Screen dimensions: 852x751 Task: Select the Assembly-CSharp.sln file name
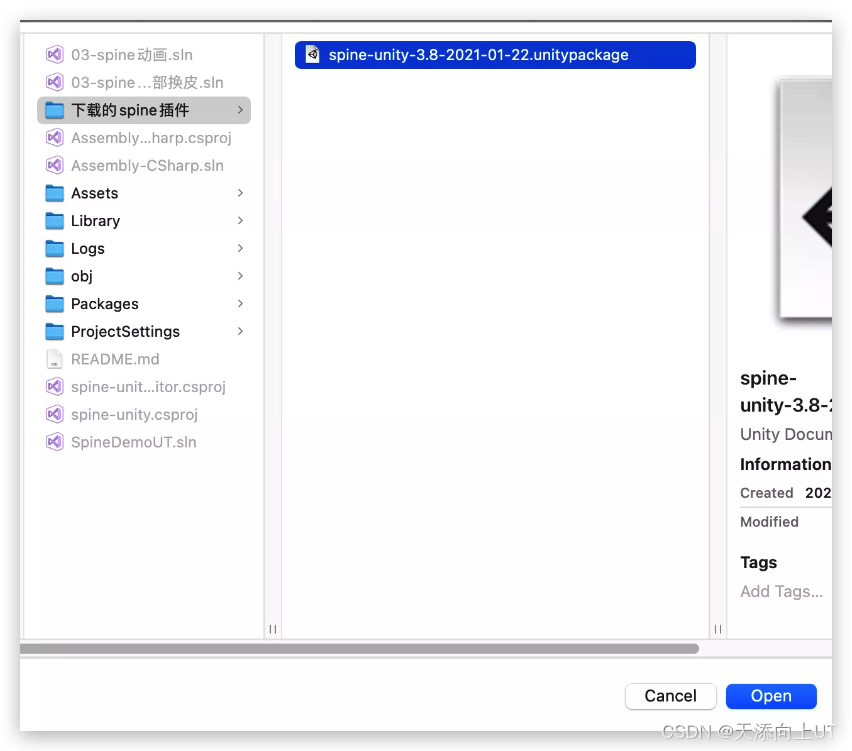point(147,166)
